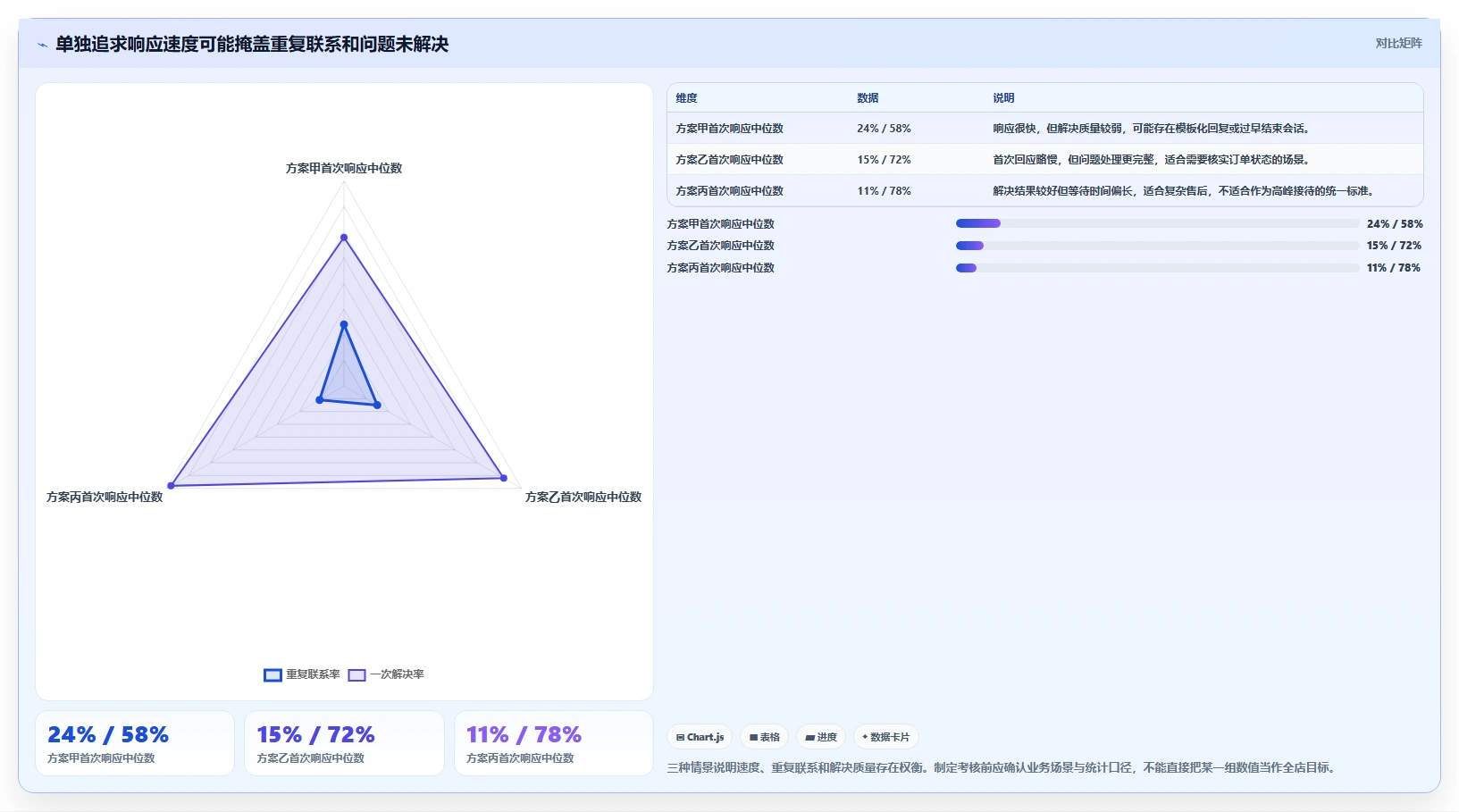Click progress value 15% / 72% label
This screenshot has width=1459, height=812.
[1395, 246]
